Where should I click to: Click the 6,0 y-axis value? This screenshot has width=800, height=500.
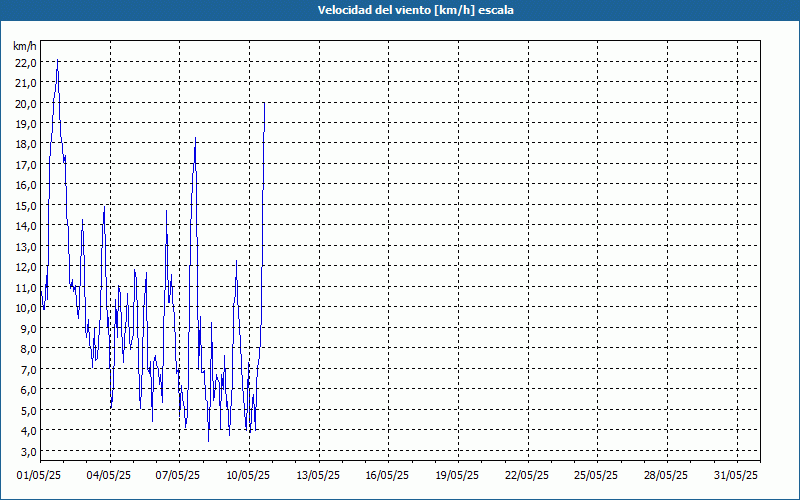(x=28, y=389)
